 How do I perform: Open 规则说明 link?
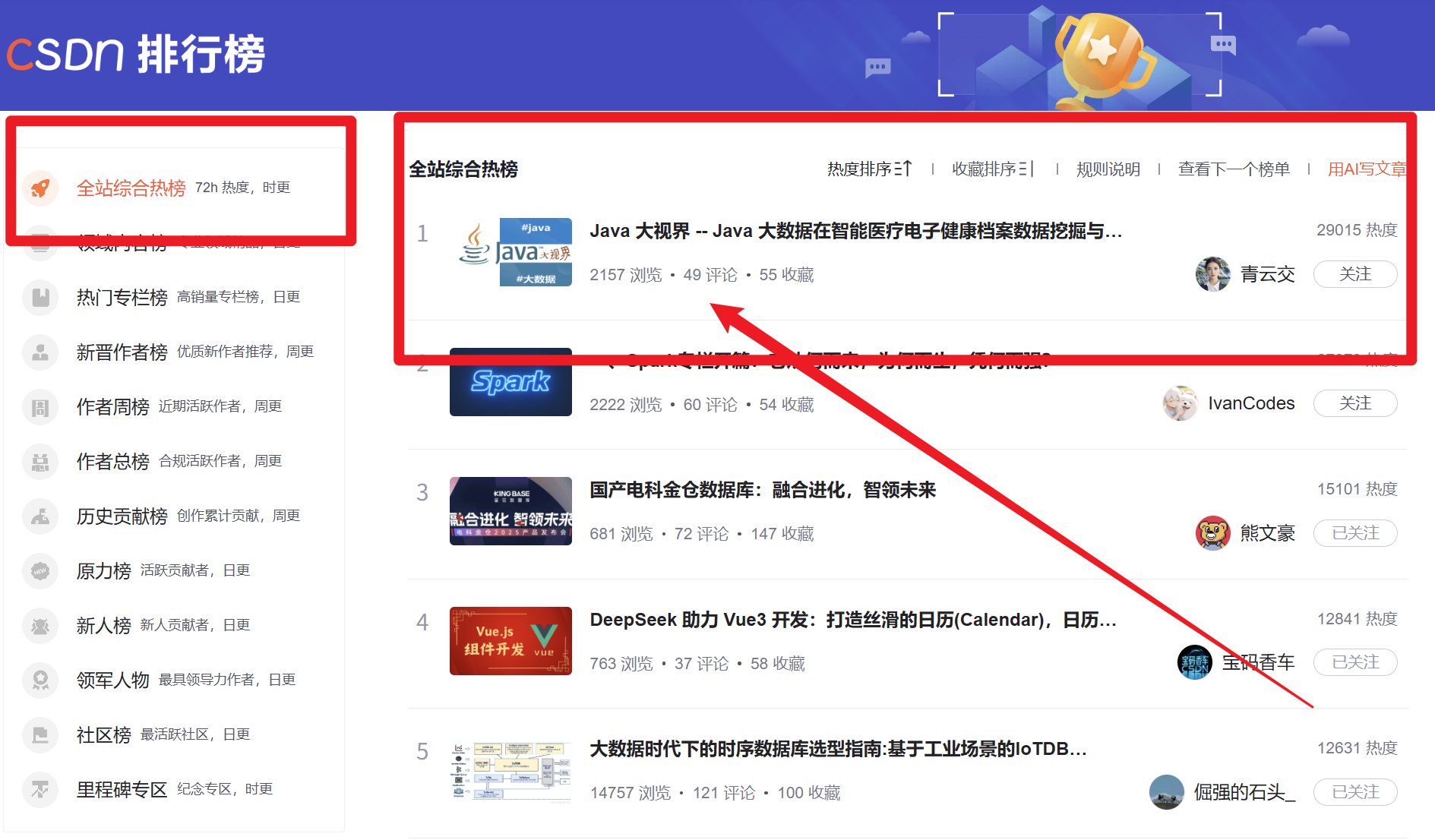pyautogui.click(x=1108, y=169)
